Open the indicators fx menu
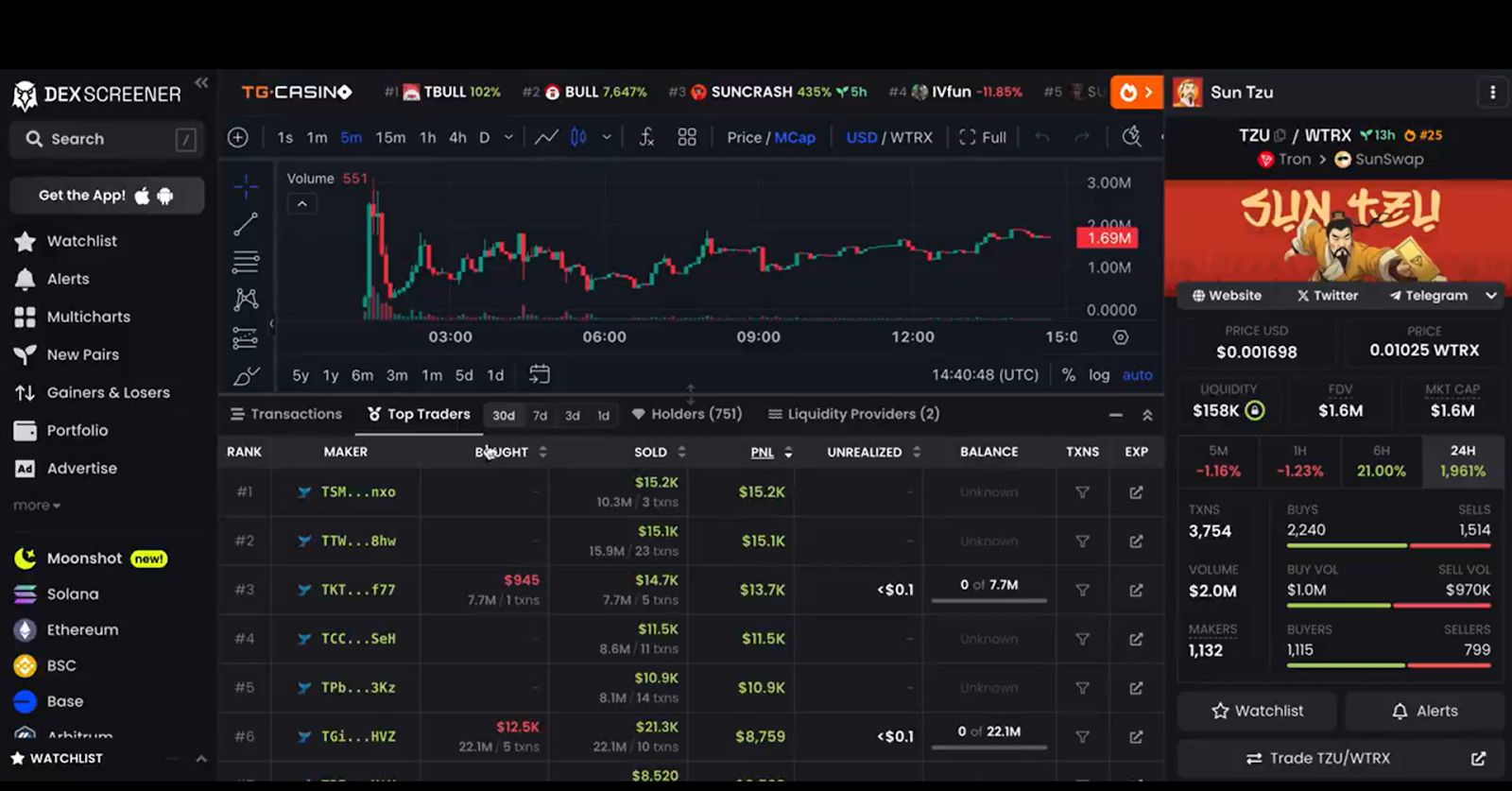This screenshot has width=1512, height=791. [x=646, y=137]
